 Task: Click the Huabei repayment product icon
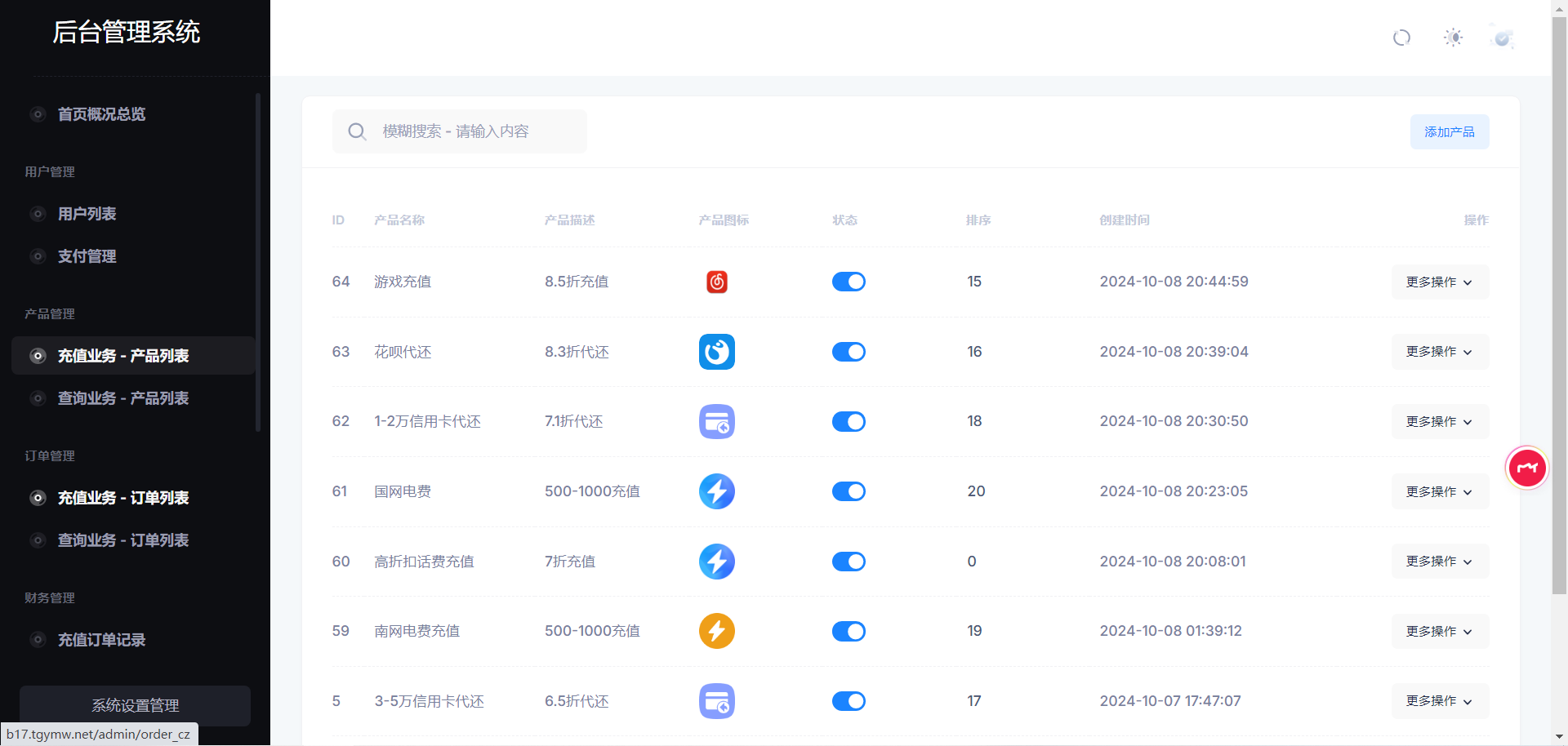pyautogui.click(x=716, y=352)
